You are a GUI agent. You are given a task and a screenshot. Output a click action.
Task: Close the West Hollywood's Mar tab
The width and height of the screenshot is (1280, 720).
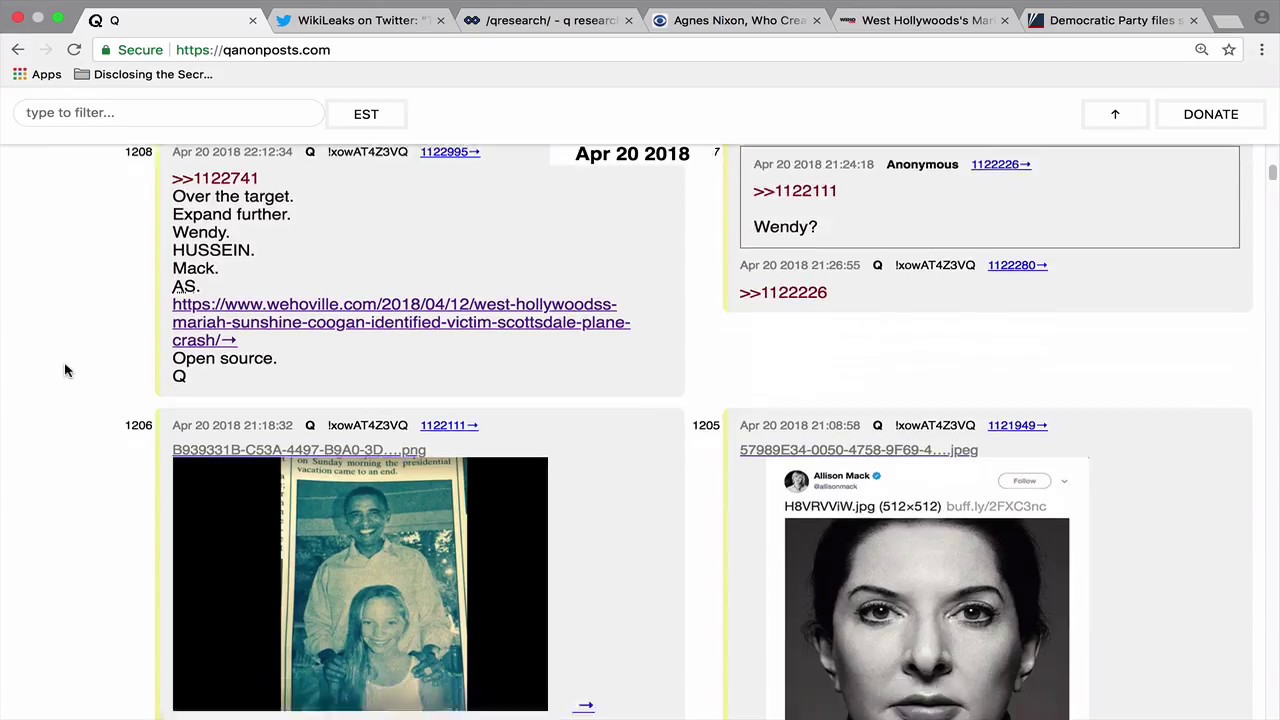(x=1005, y=20)
